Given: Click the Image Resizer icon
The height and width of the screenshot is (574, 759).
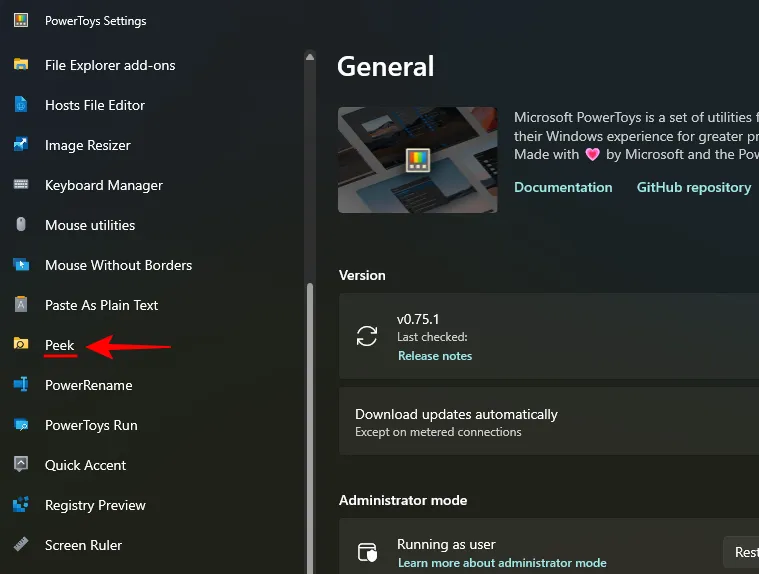Looking at the screenshot, I should 21,144.
